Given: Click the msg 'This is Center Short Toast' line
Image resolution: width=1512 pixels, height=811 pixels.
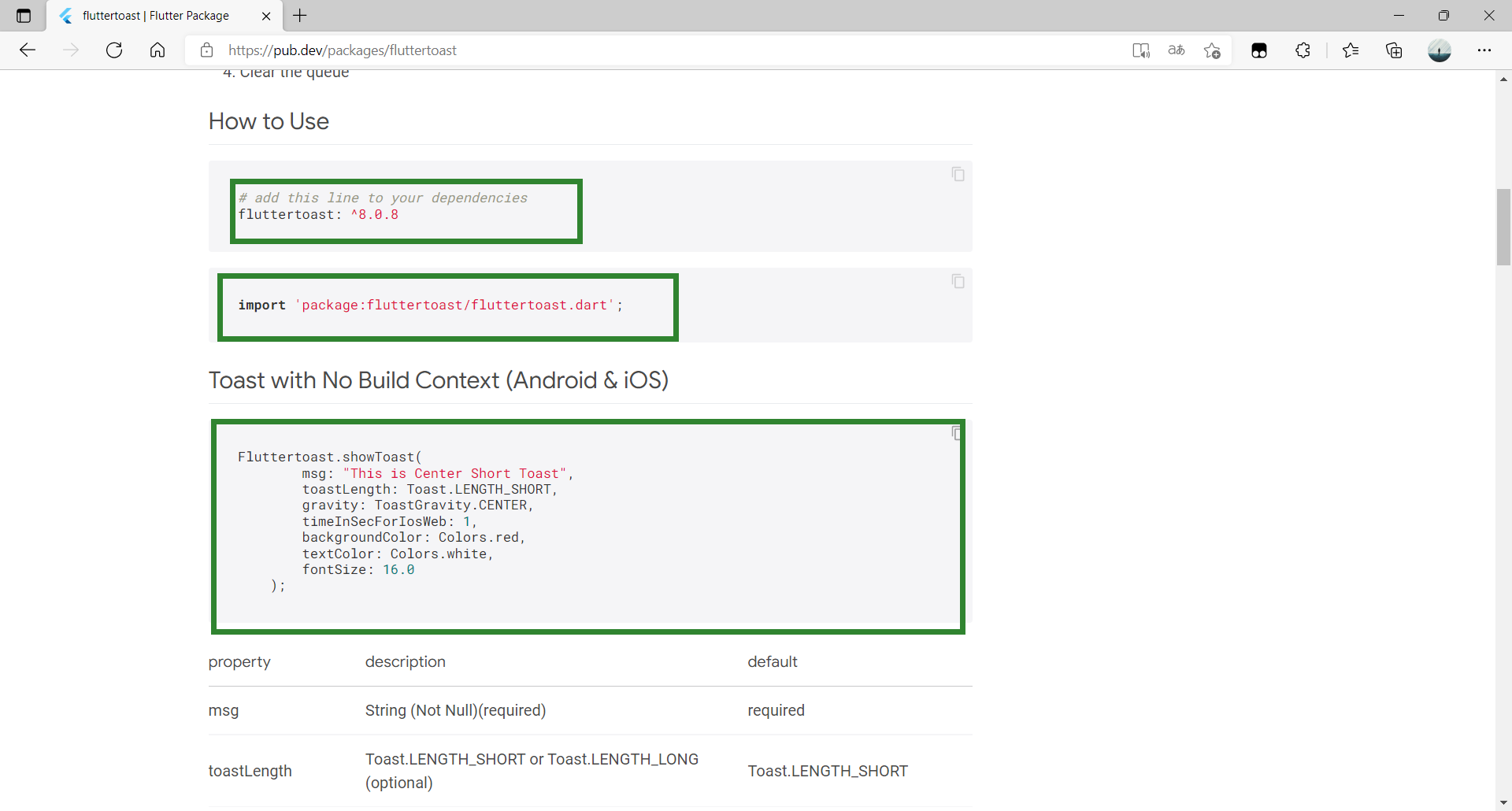Looking at the screenshot, I should click(x=438, y=473).
